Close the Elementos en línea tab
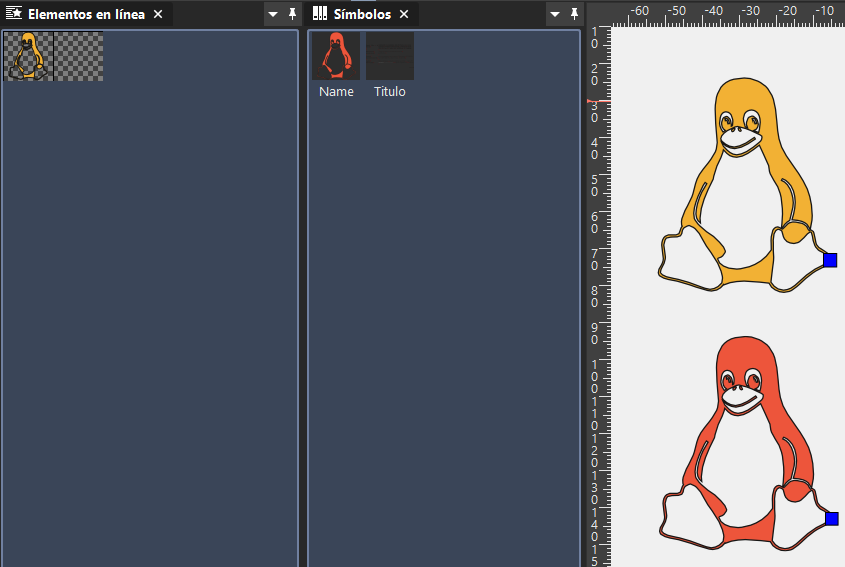 pyautogui.click(x=158, y=15)
